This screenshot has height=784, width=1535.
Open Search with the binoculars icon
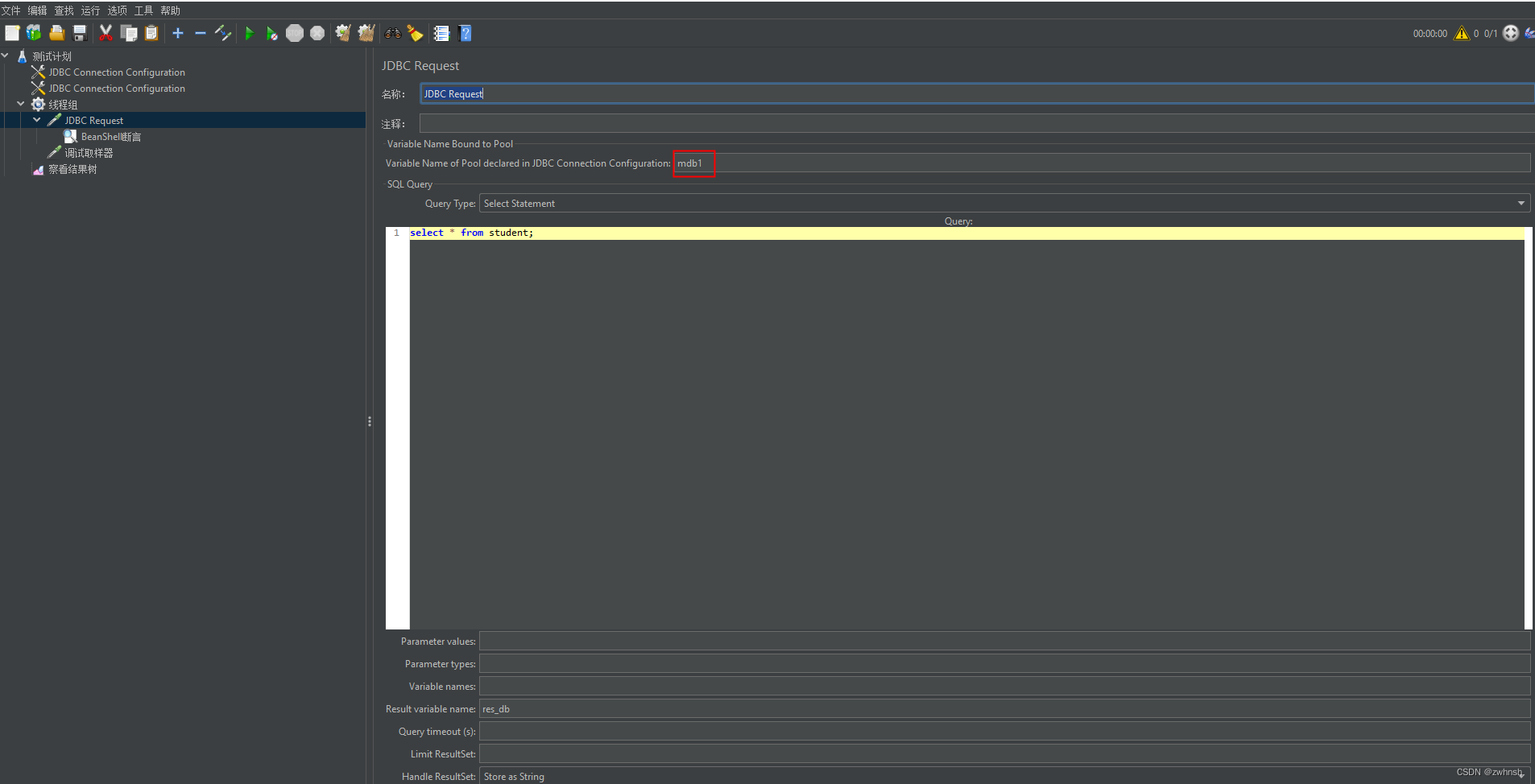393,33
